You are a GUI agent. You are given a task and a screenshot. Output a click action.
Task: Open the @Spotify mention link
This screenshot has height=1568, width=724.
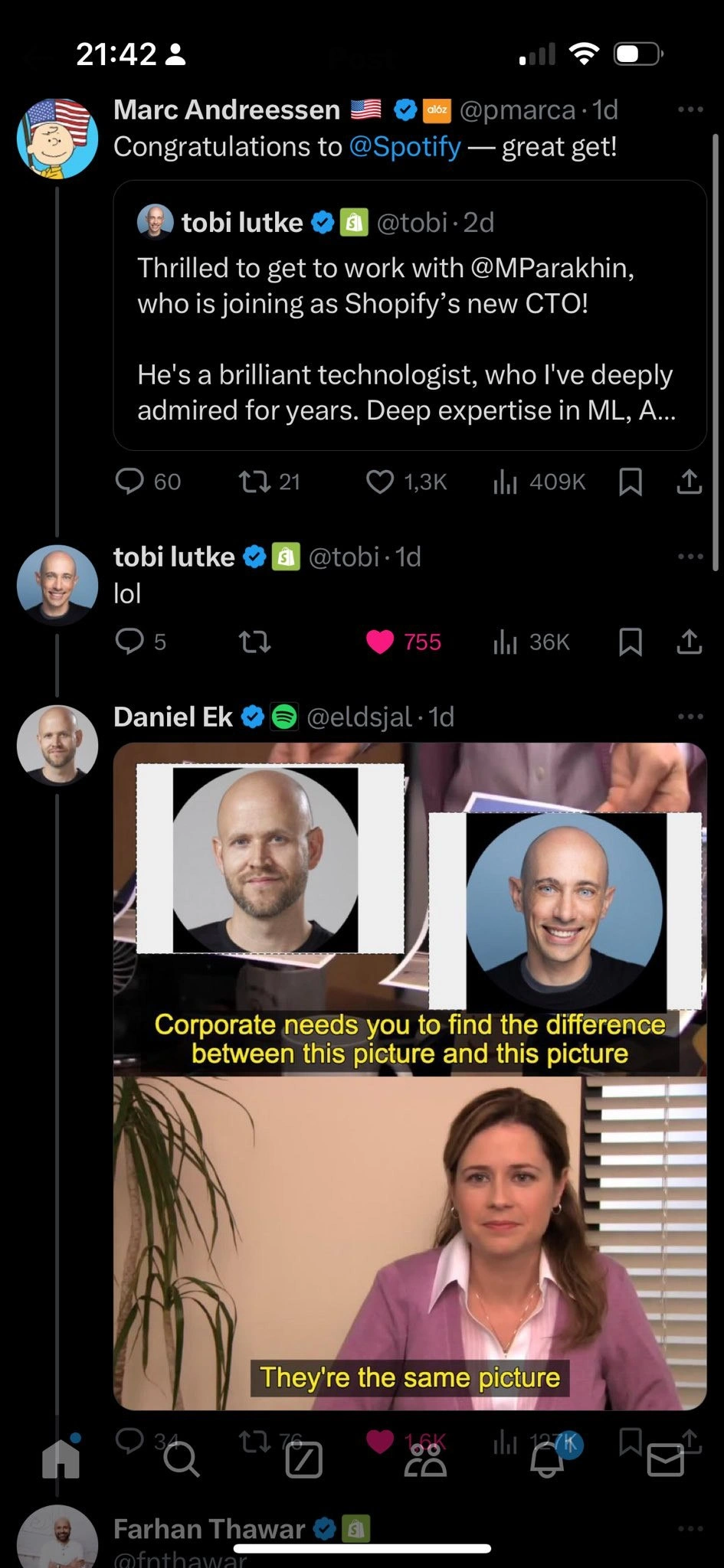pyautogui.click(x=405, y=146)
